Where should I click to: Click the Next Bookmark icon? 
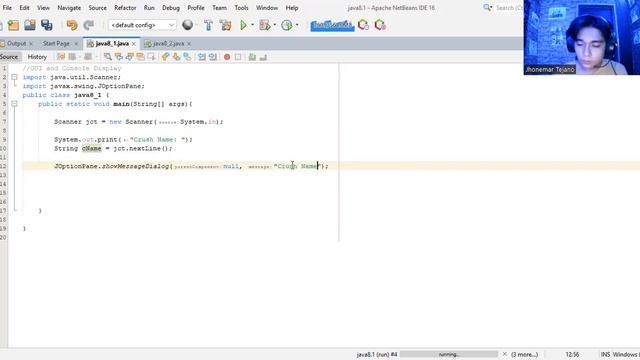click(176, 57)
